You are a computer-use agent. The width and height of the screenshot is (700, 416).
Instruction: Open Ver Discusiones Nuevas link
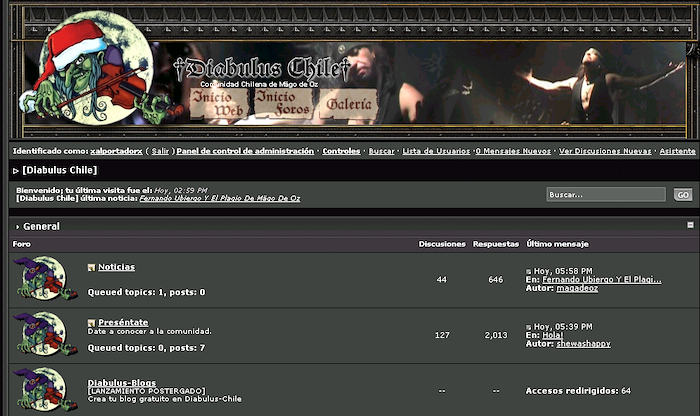(x=605, y=151)
